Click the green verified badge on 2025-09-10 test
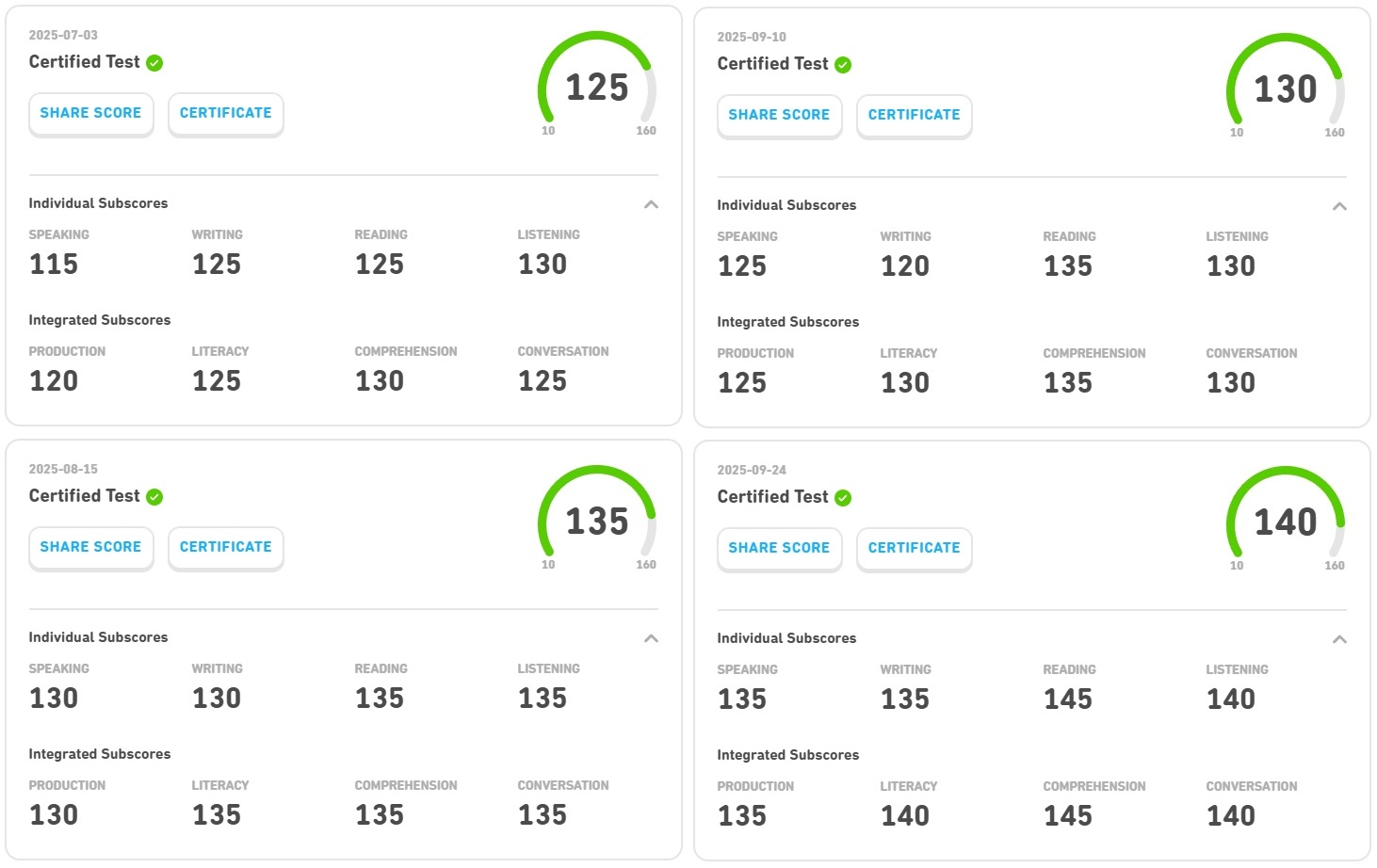Screen dimensions: 1377x868 pyautogui.click(x=844, y=65)
